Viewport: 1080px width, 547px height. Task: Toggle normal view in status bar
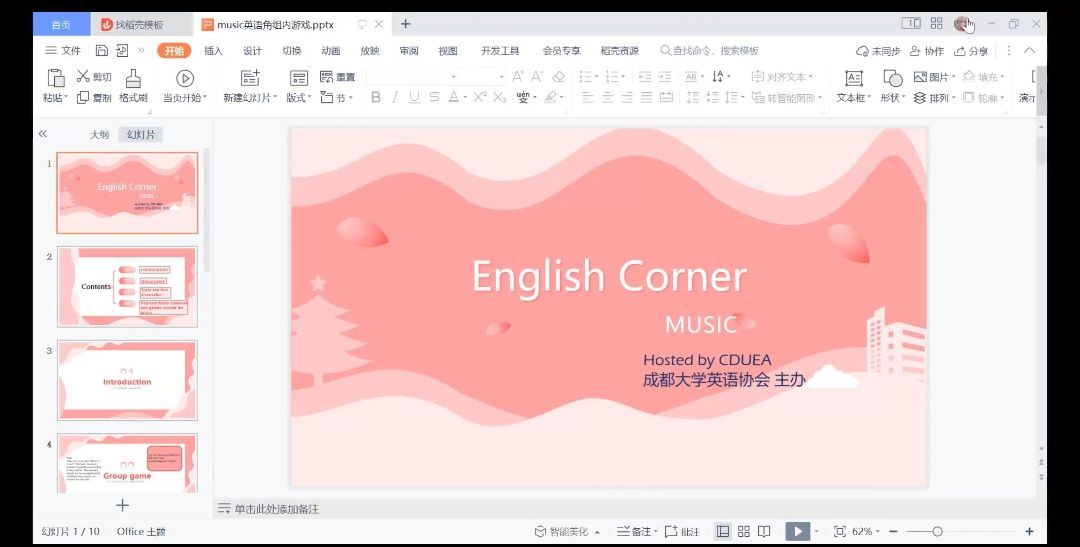[x=722, y=532]
